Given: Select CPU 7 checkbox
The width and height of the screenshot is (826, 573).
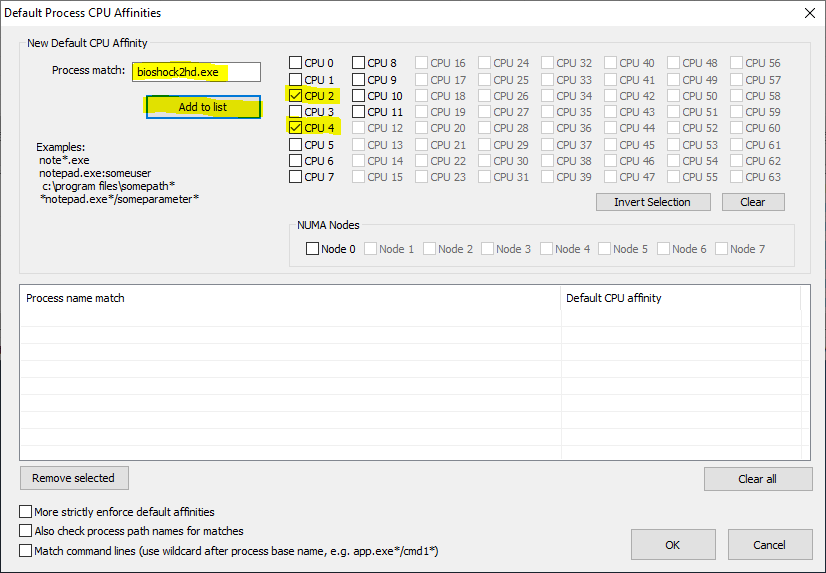Looking at the screenshot, I should pyautogui.click(x=296, y=177).
